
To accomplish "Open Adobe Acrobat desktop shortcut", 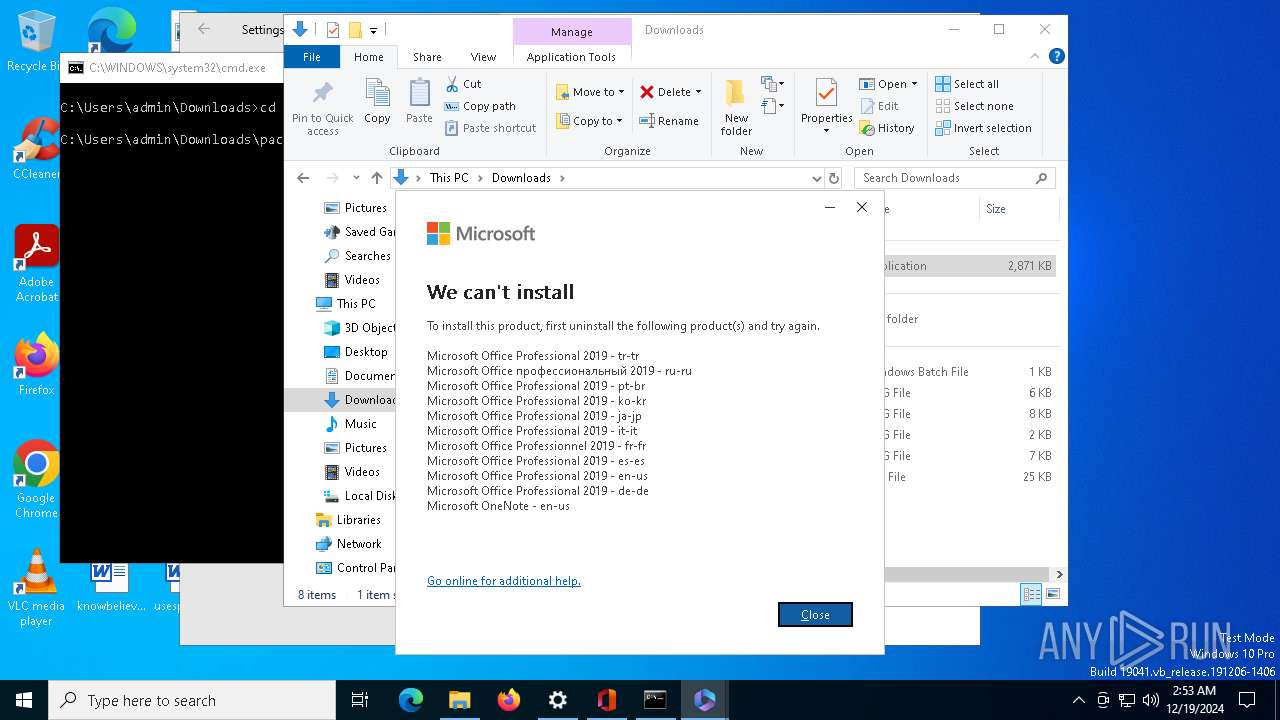I will point(36,264).
